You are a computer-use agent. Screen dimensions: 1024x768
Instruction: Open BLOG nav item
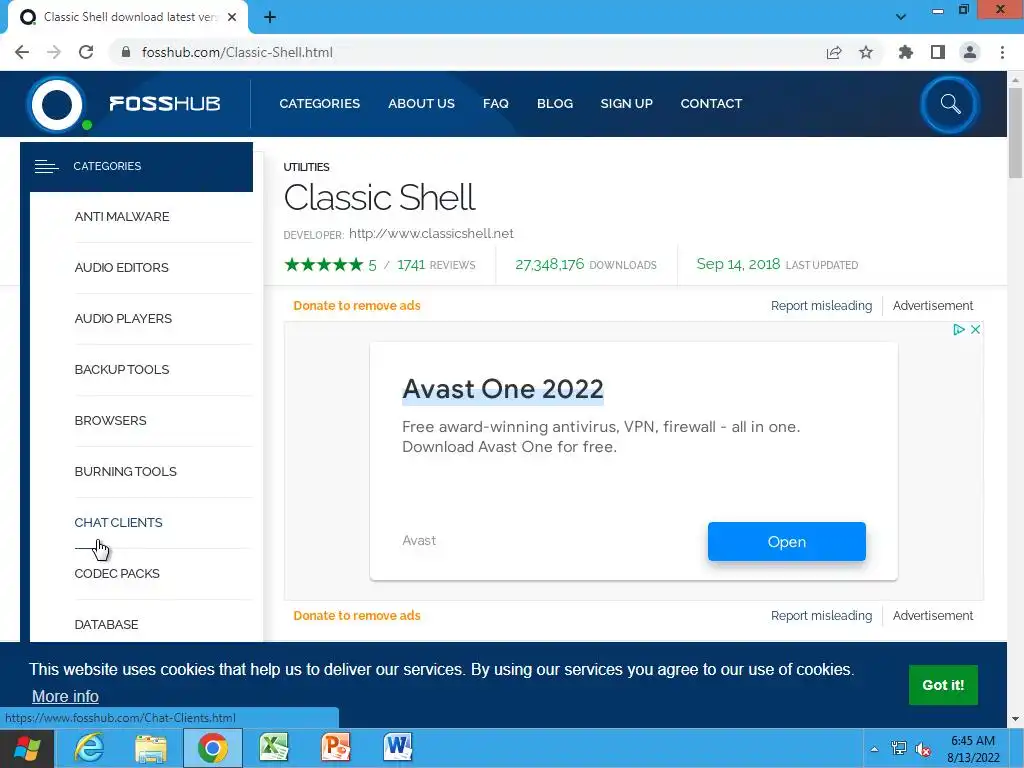coord(555,104)
